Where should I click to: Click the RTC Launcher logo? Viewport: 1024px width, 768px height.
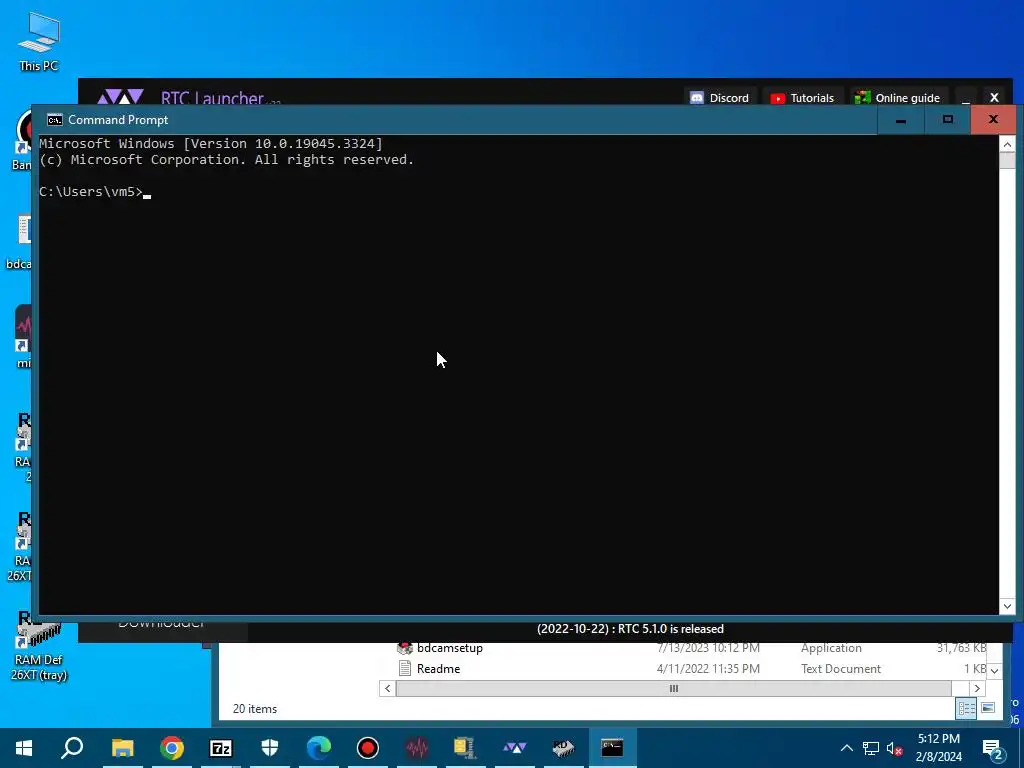pyautogui.click(x=120, y=97)
